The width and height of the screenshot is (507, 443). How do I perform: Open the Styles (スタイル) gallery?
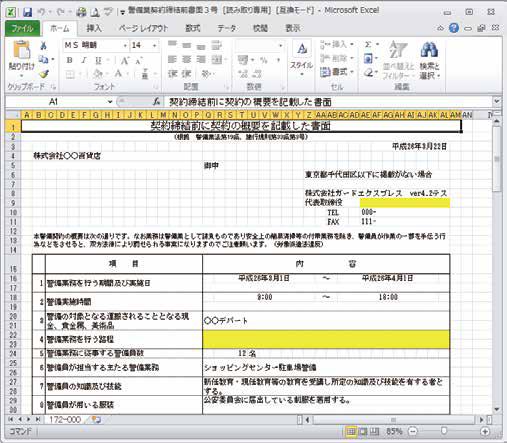point(302,58)
